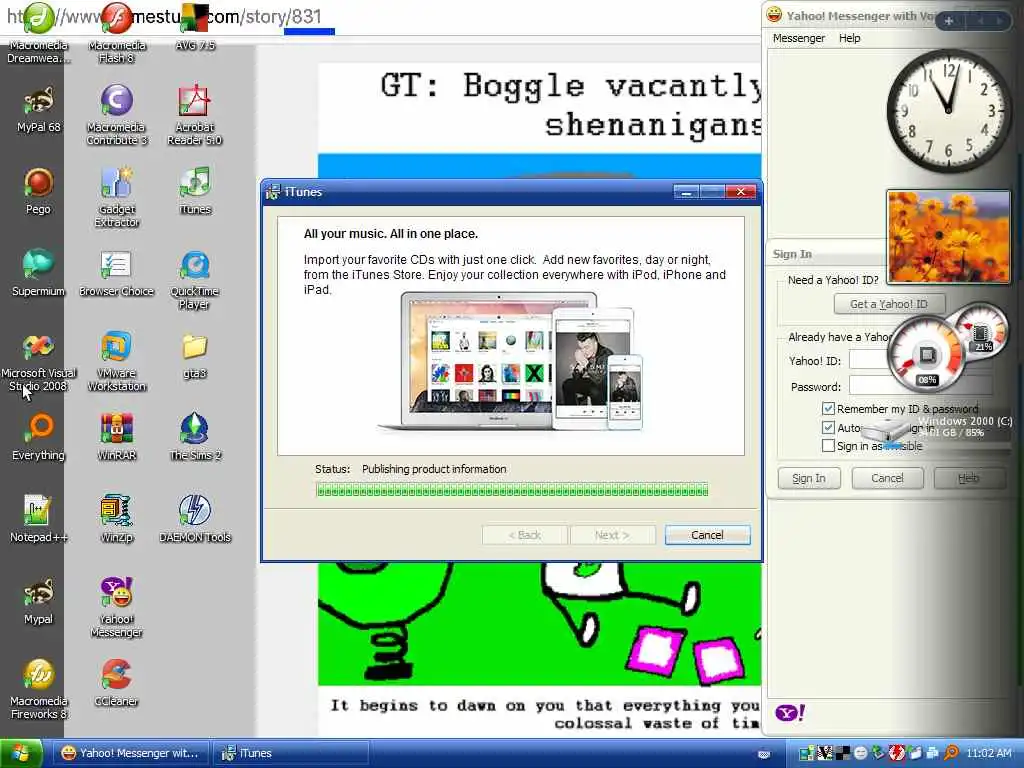Screen dimensions: 1024x768
Task: Click the taskbar clock showing 11:02 AM
Action: (x=989, y=753)
